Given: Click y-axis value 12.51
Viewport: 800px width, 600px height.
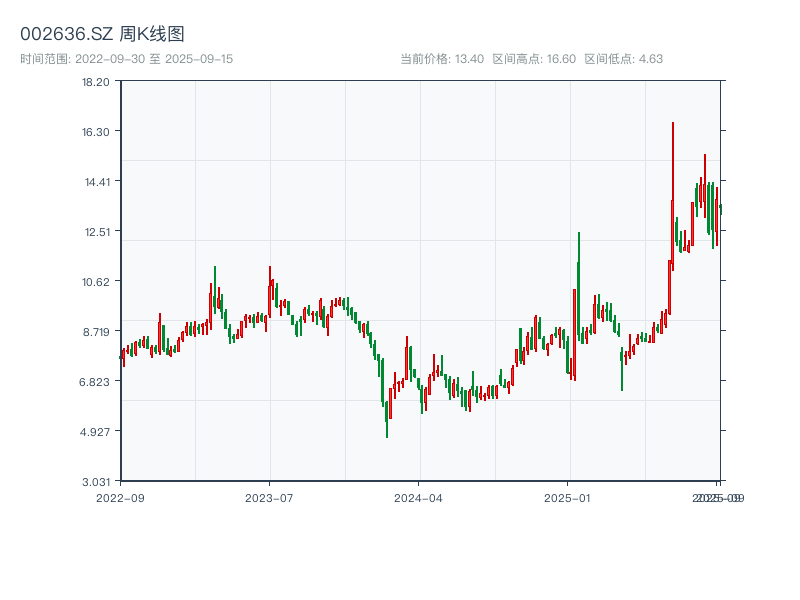Looking at the screenshot, I should click(97, 232).
